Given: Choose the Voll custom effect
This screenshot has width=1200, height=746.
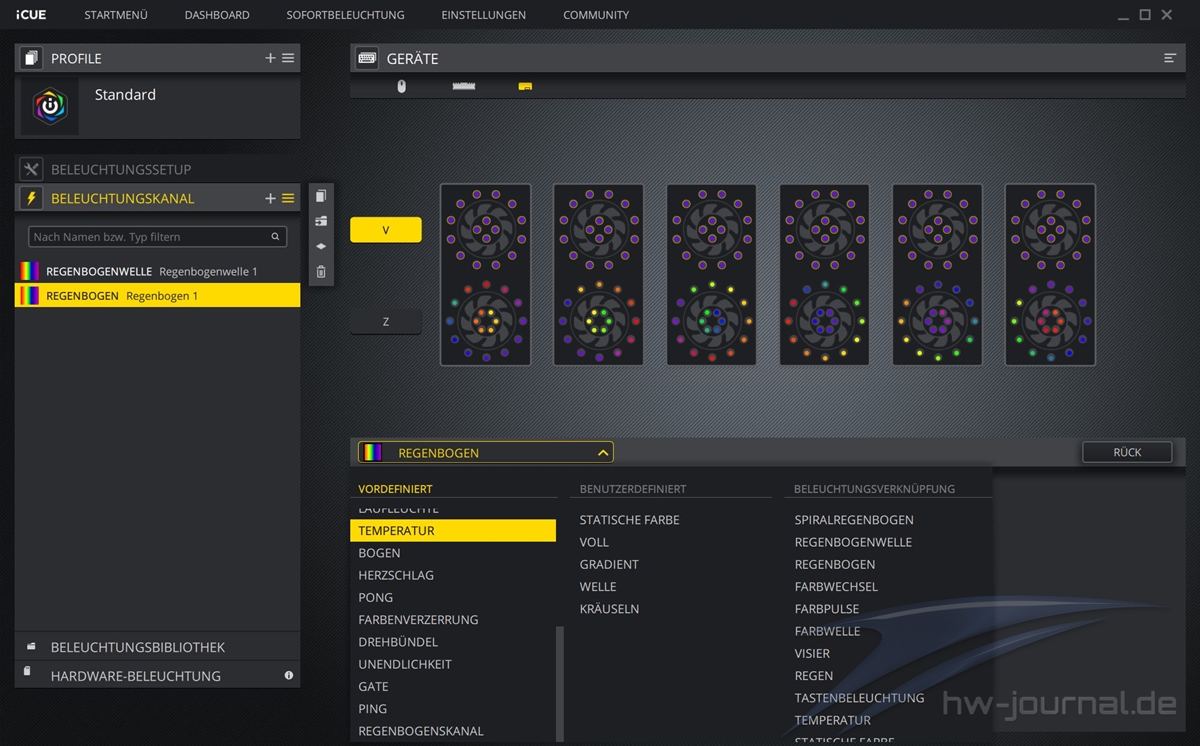Looking at the screenshot, I should tap(594, 542).
